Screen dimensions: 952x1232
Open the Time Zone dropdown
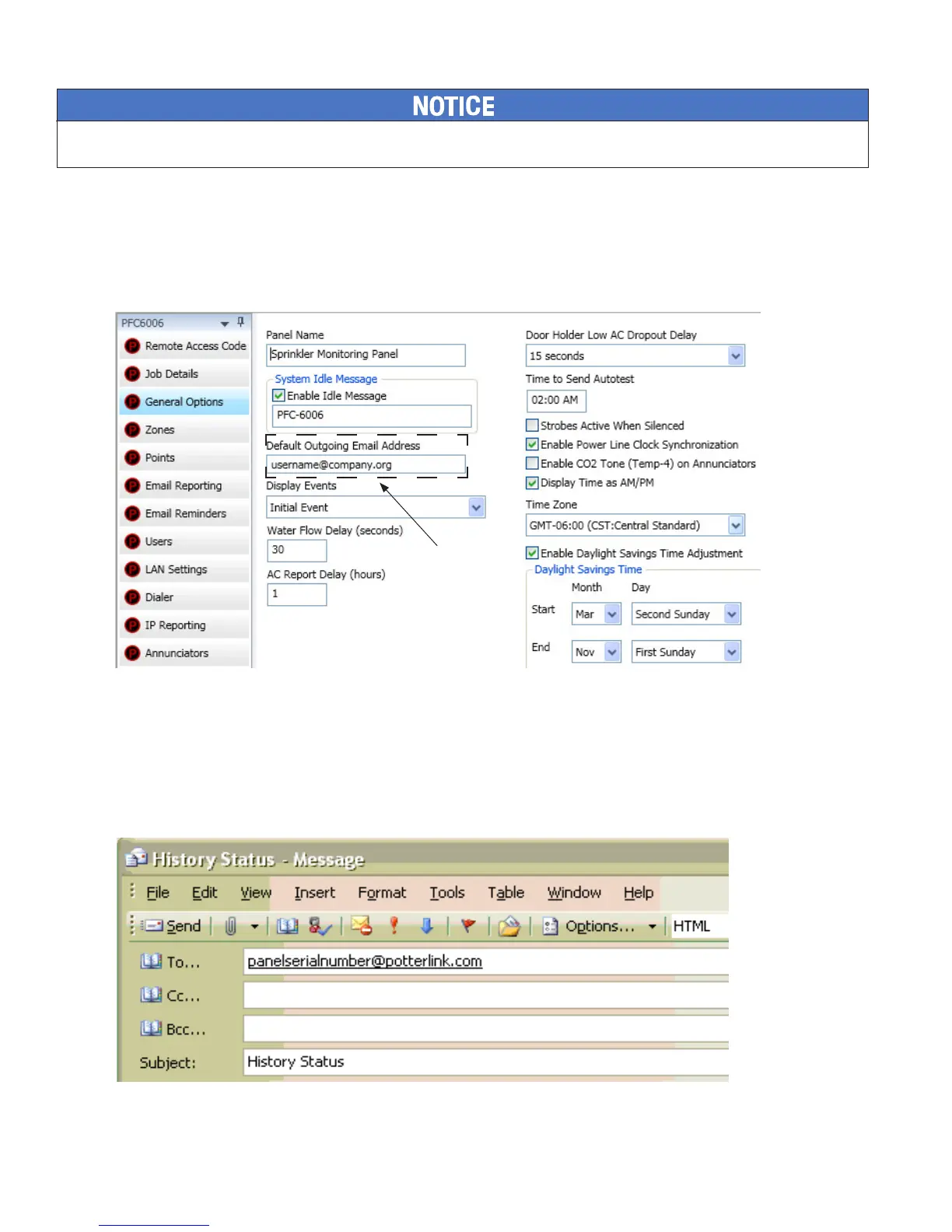point(736,526)
